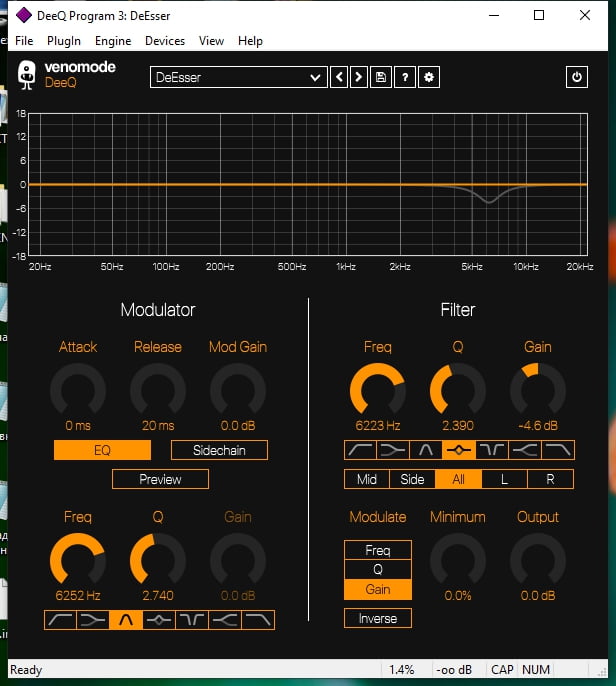Click the Output knob

click(x=538, y=560)
